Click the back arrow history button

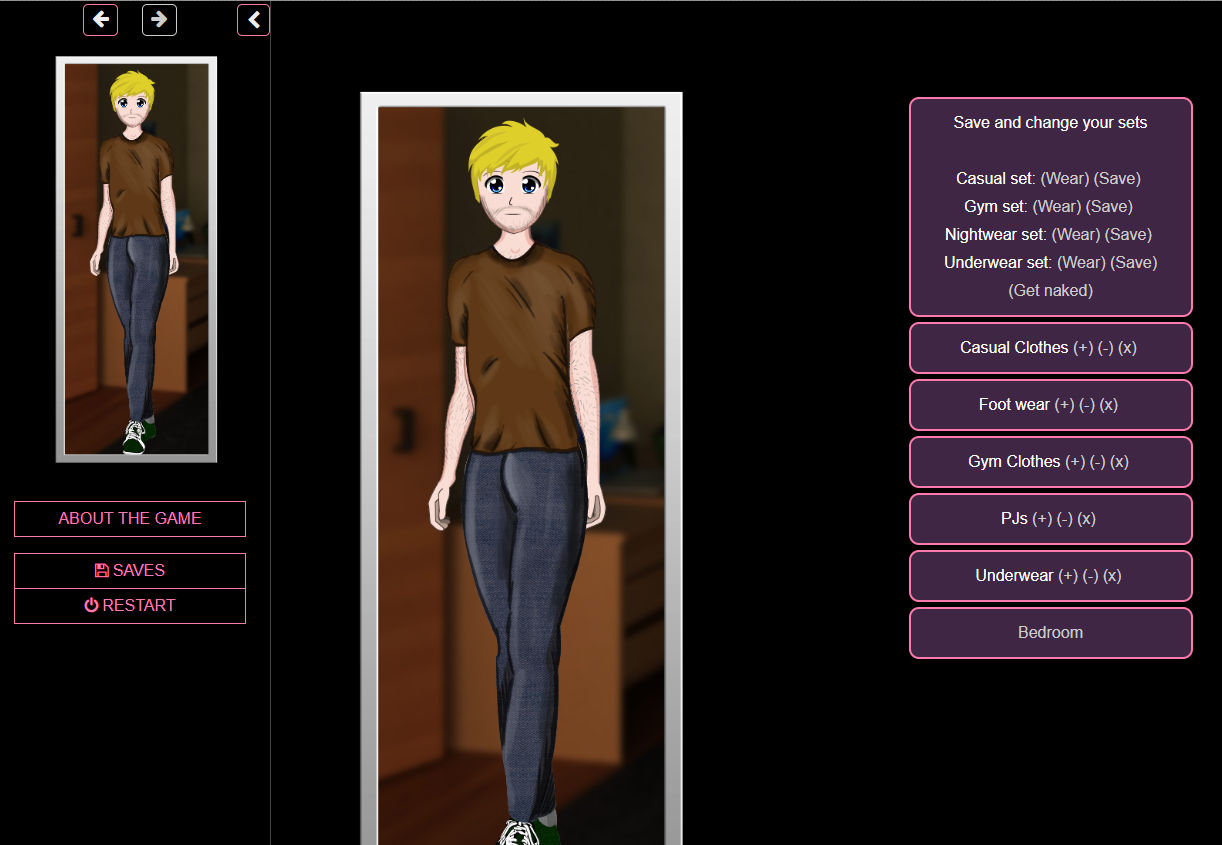[100, 20]
